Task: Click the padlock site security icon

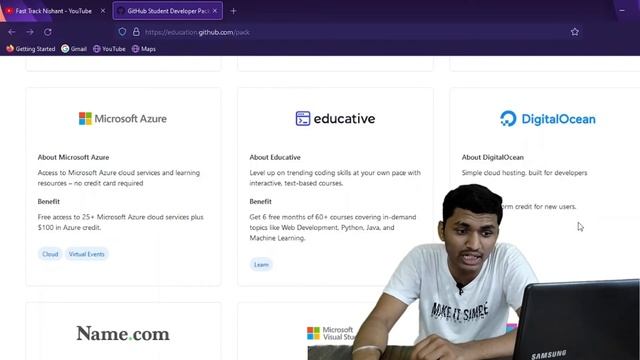Action: pyautogui.click(x=136, y=32)
